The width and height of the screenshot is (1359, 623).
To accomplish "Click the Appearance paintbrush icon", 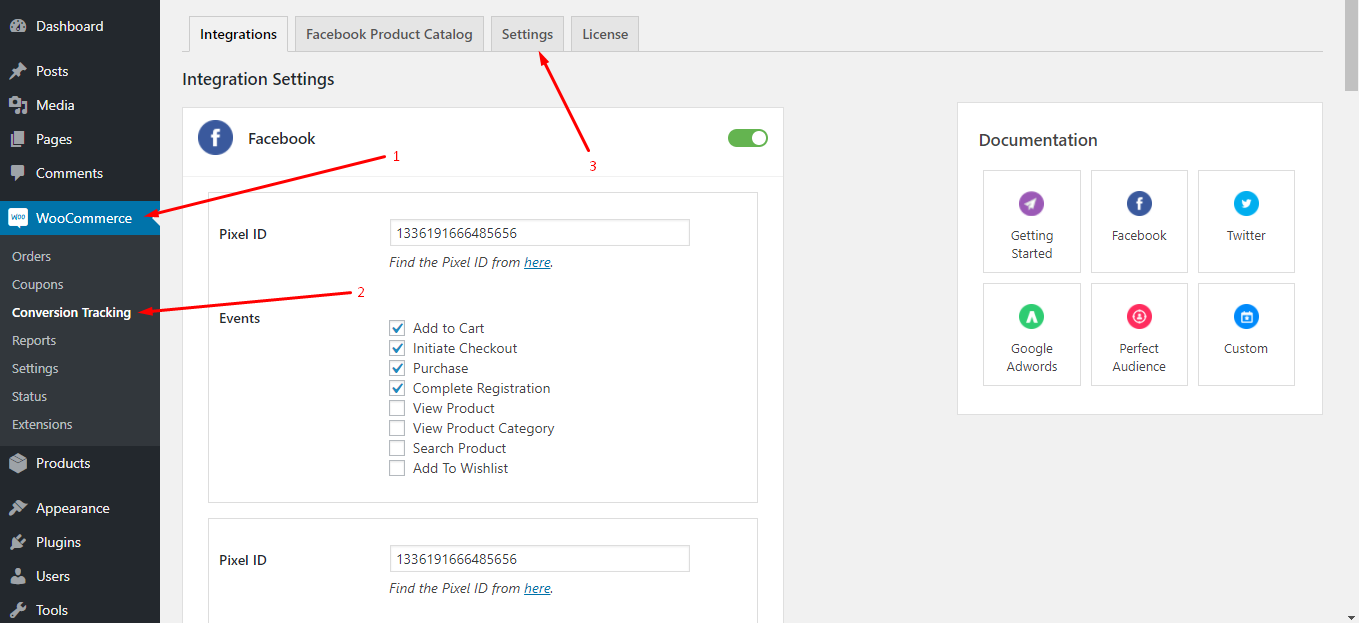I will [18, 508].
